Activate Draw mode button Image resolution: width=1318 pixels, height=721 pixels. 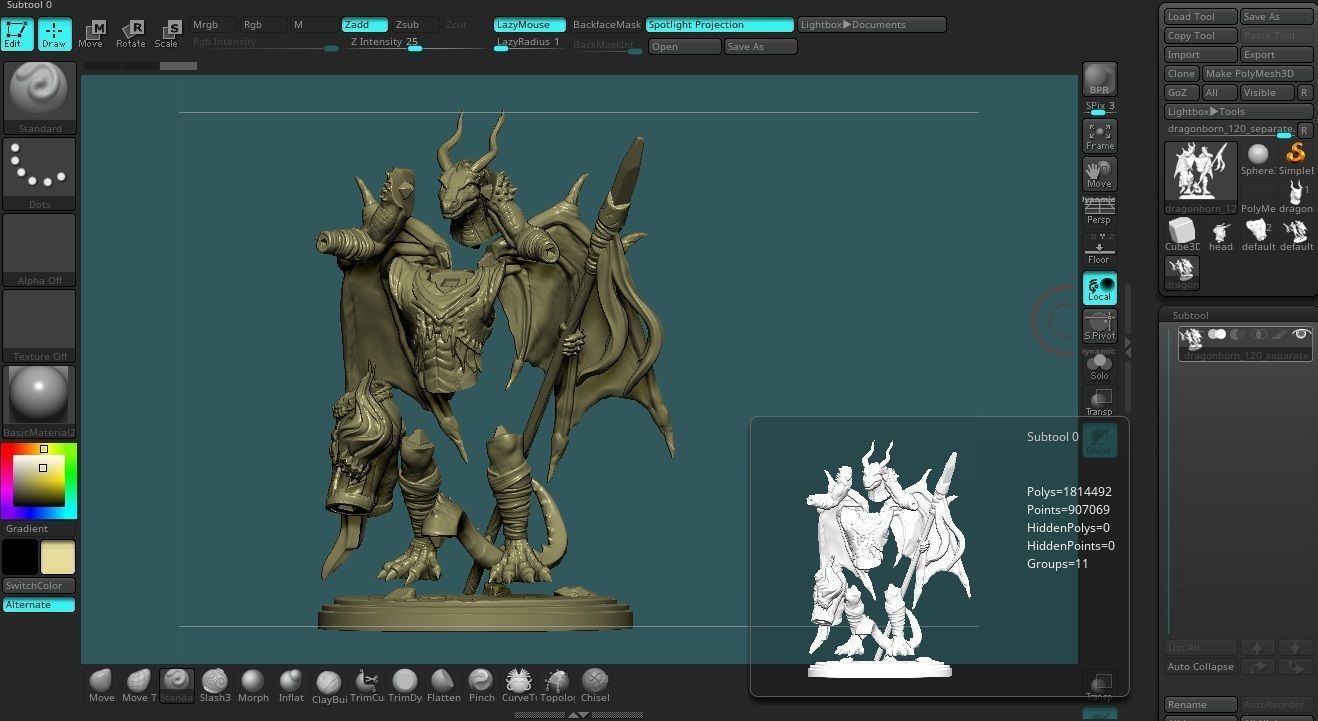pyautogui.click(x=54, y=34)
